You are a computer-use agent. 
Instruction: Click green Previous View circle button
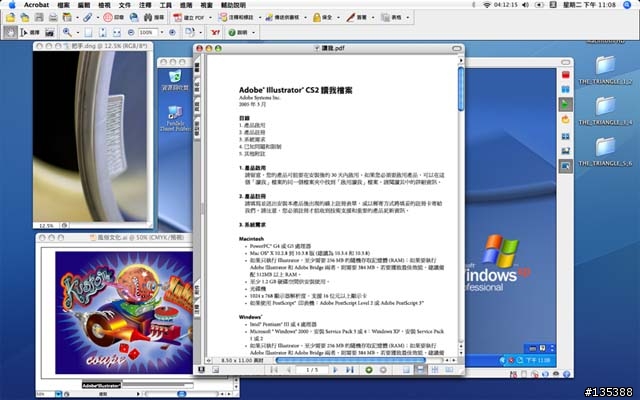coord(369,370)
